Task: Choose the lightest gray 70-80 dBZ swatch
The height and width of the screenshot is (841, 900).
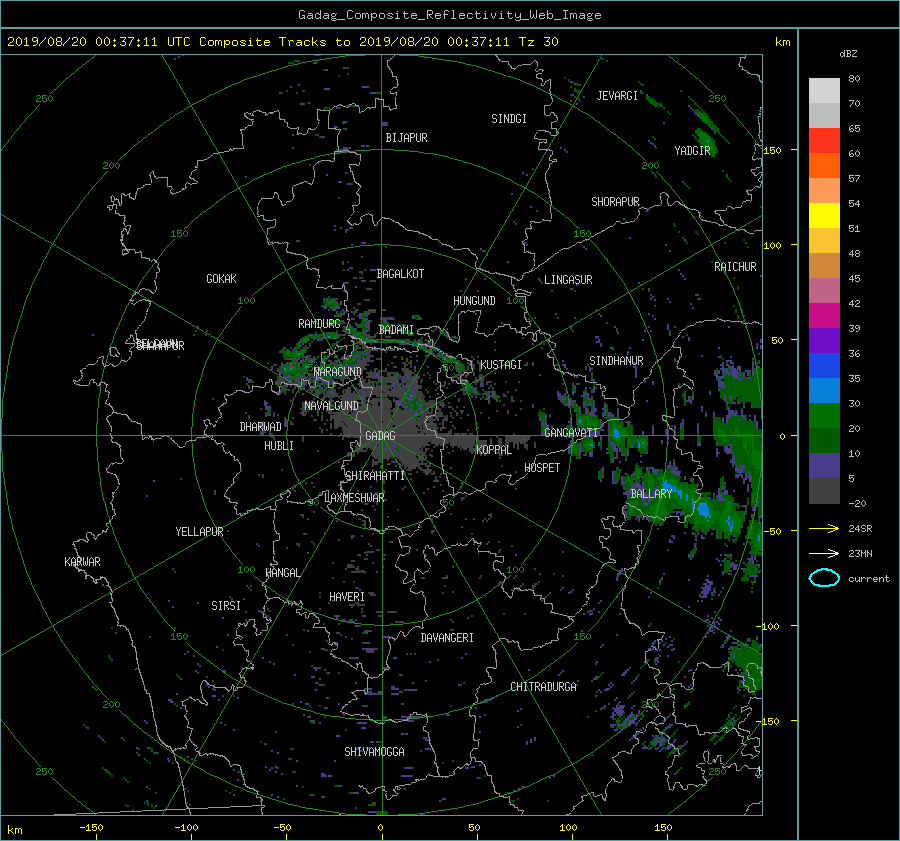Action: point(824,91)
